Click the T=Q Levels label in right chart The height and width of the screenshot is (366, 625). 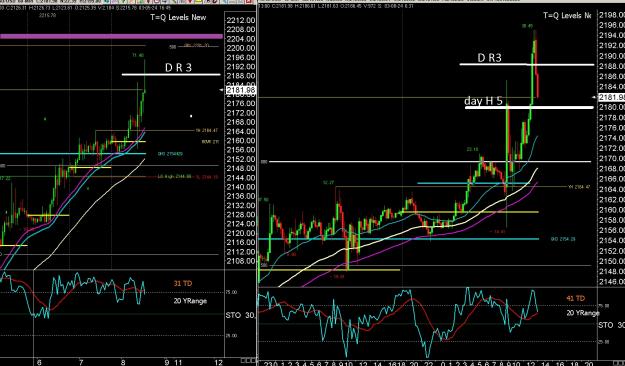pos(568,16)
